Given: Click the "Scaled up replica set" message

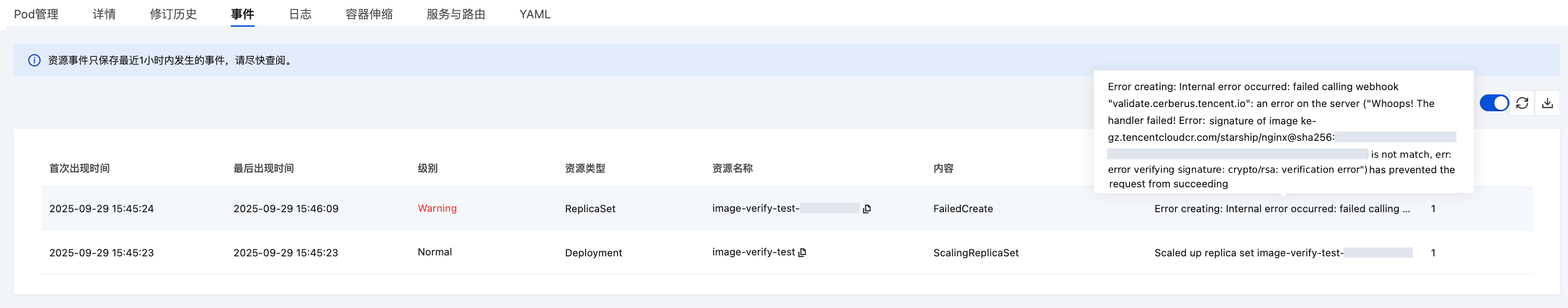Looking at the screenshot, I should point(1248,253).
